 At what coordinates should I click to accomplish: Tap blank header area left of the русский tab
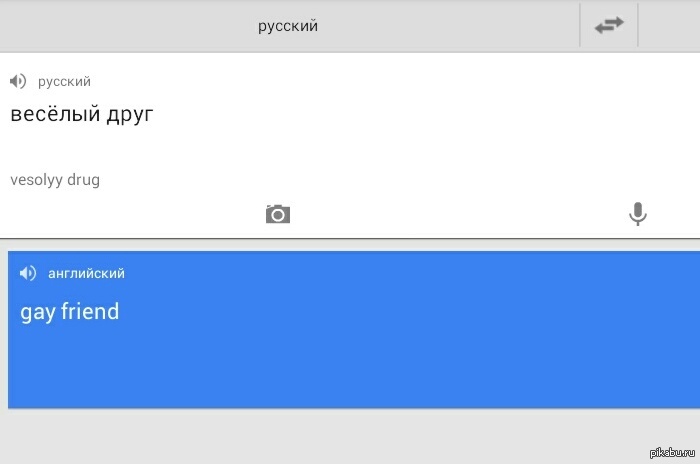point(100,26)
